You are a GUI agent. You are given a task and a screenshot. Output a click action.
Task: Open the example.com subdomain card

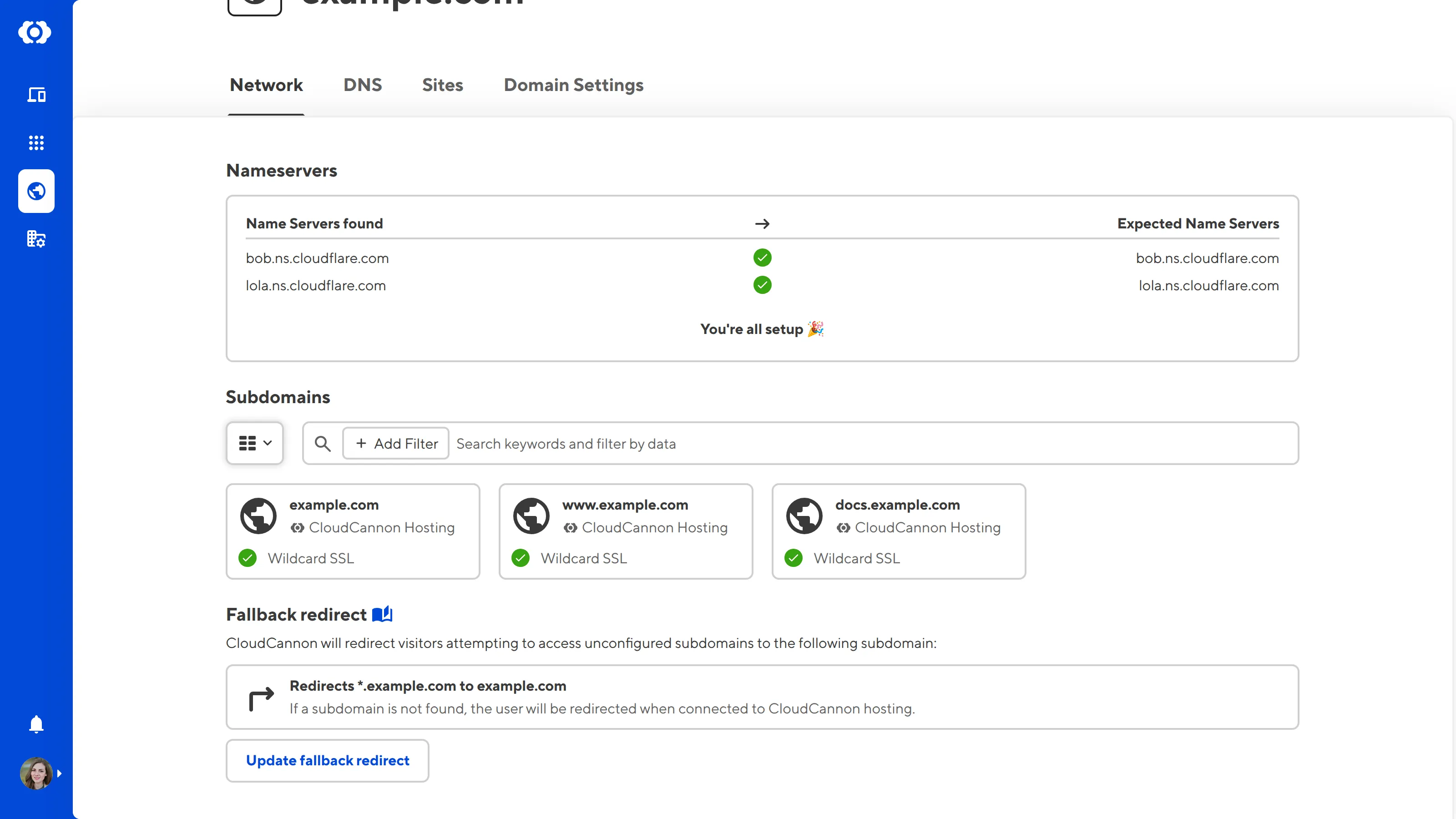(x=353, y=531)
